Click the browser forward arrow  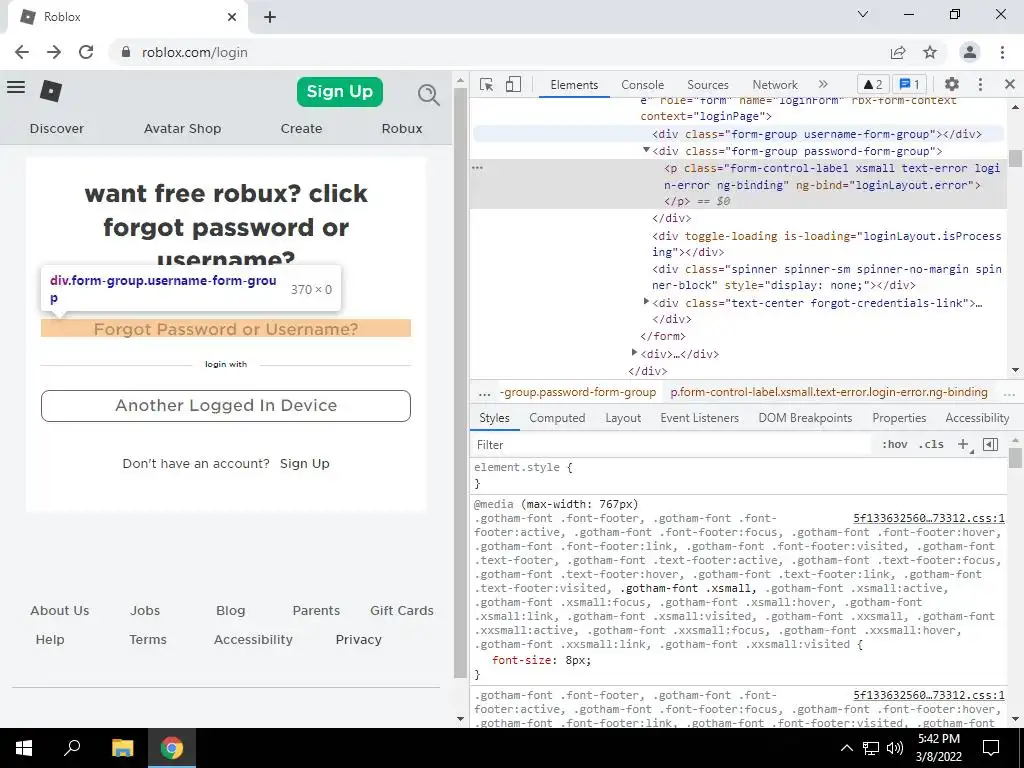point(54,52)
